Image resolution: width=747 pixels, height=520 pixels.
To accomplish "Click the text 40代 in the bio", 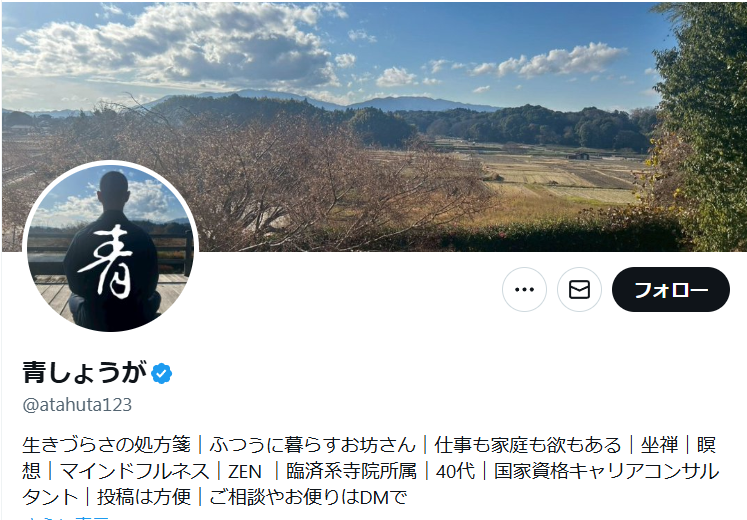I will pos(455,471).
